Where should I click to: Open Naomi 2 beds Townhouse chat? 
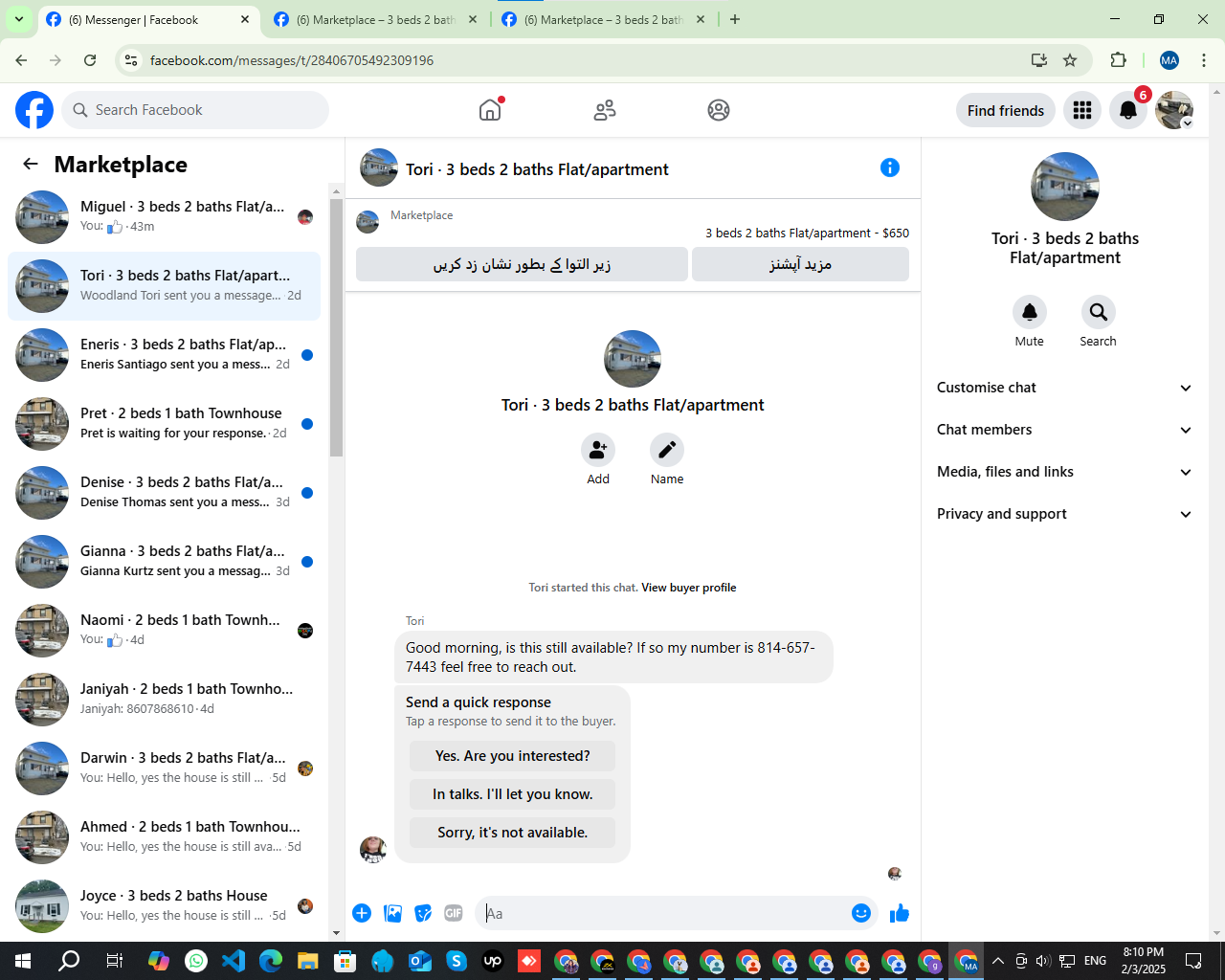point(164,631)
